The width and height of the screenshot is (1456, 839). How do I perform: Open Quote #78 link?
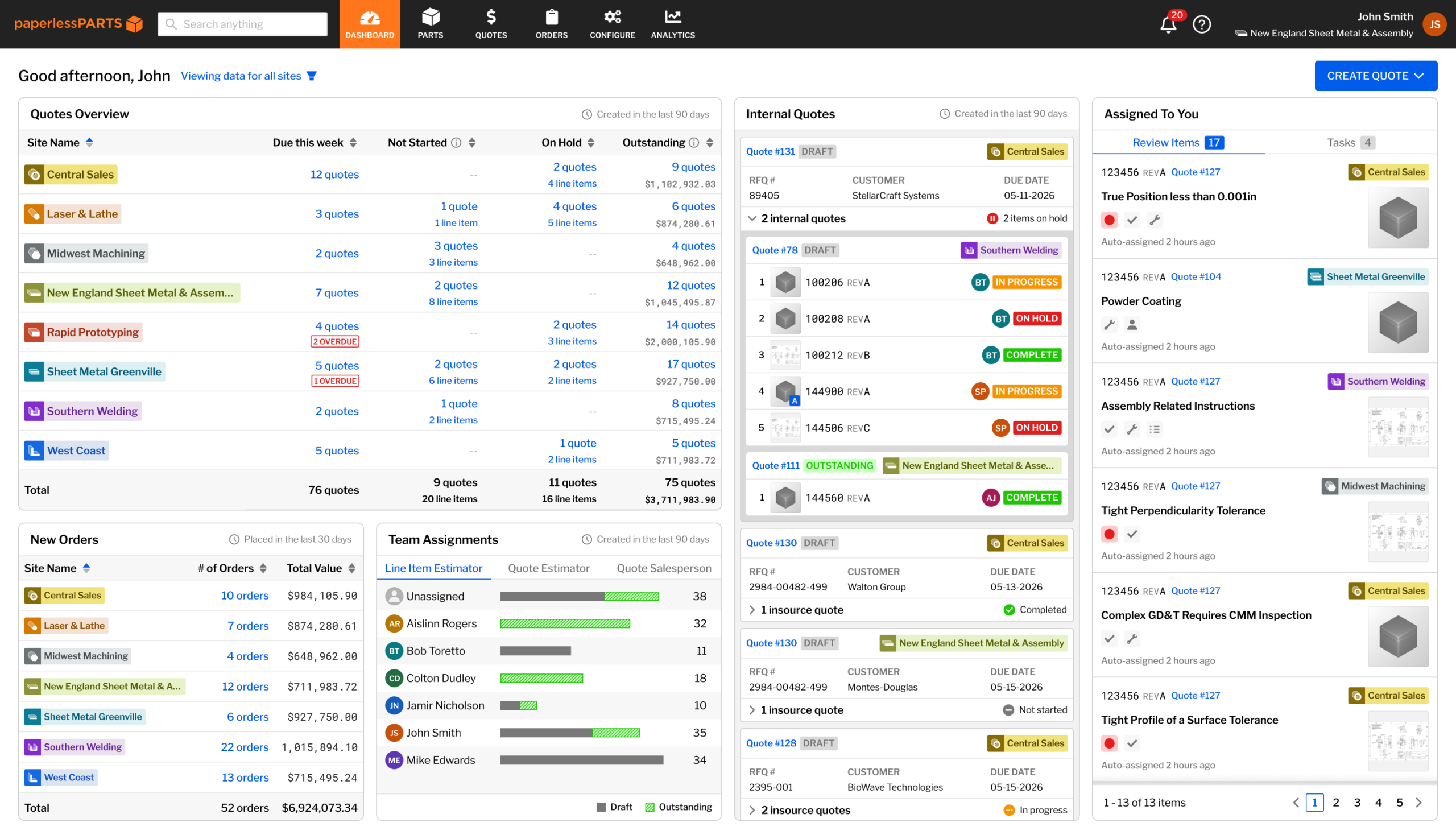click(x=775, y=250)
